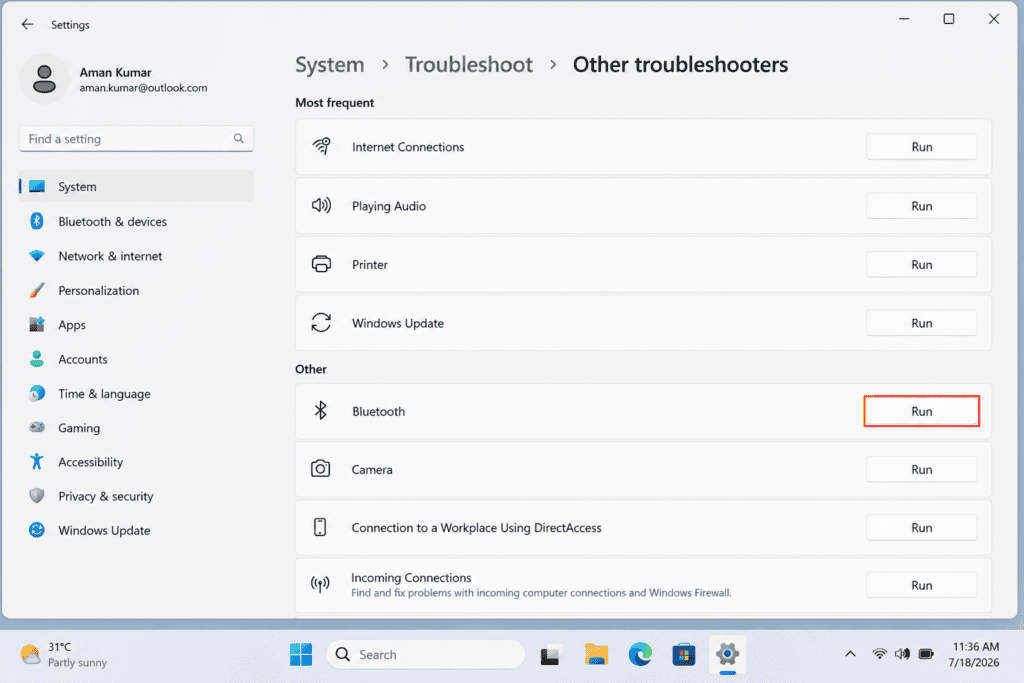This screenshot has height=683, width=1024.
Task: Click the Windows Update refresh arrows icon
Action: (321, 323)
